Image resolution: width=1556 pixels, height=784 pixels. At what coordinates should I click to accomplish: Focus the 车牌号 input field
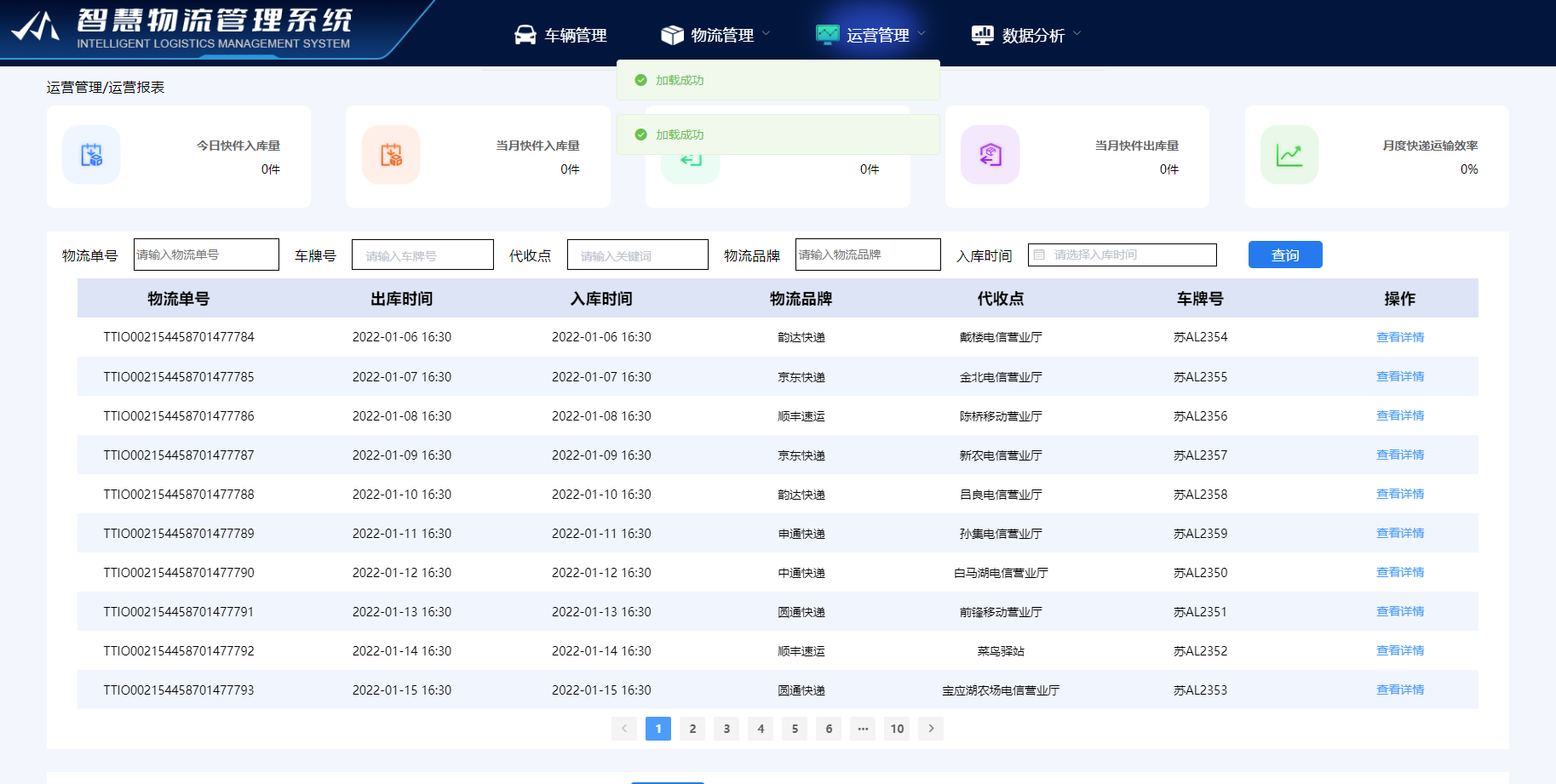(x=422, y=255)
